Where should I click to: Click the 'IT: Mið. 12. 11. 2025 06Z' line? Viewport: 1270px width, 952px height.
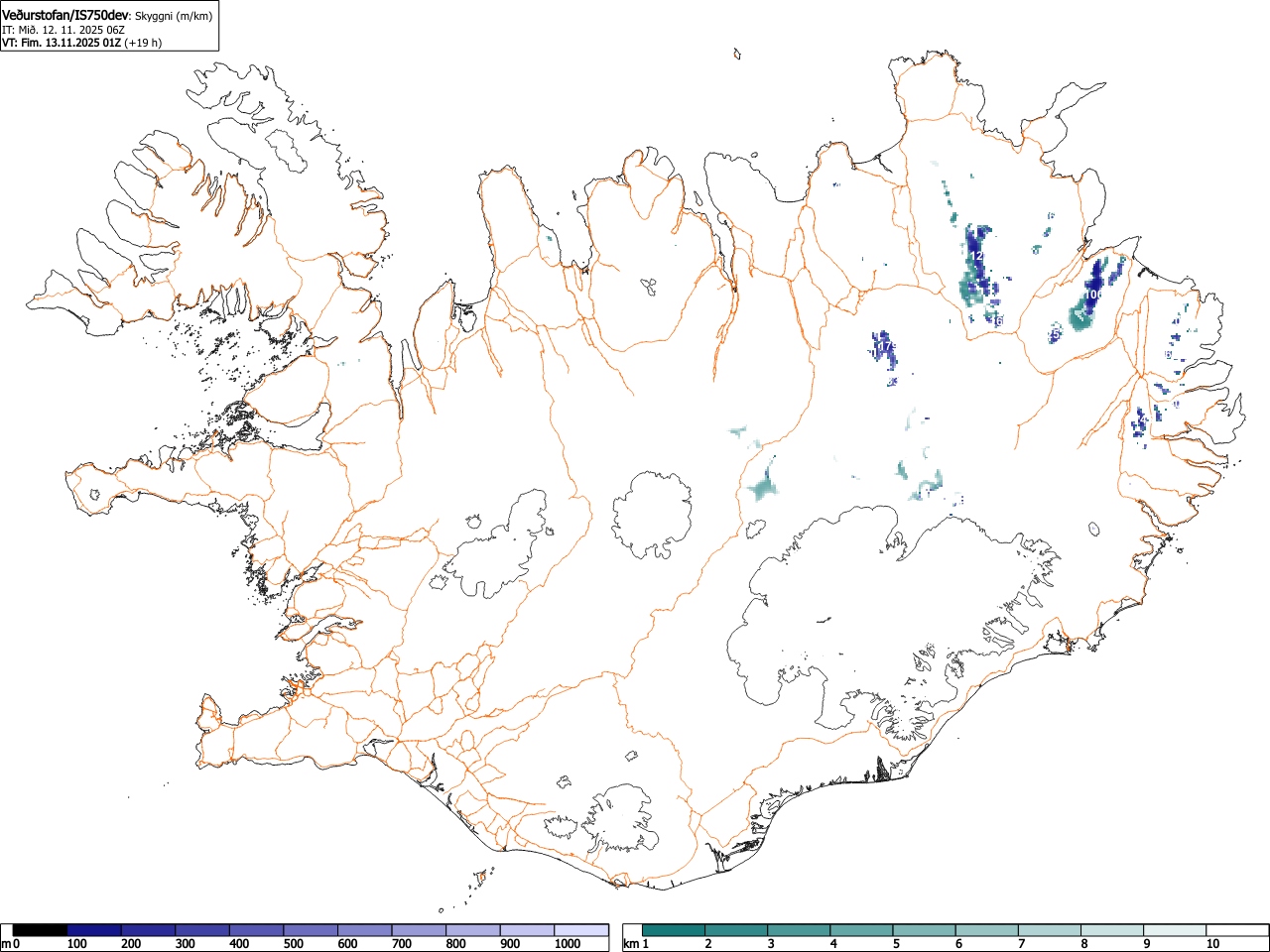tap(63, 30)
